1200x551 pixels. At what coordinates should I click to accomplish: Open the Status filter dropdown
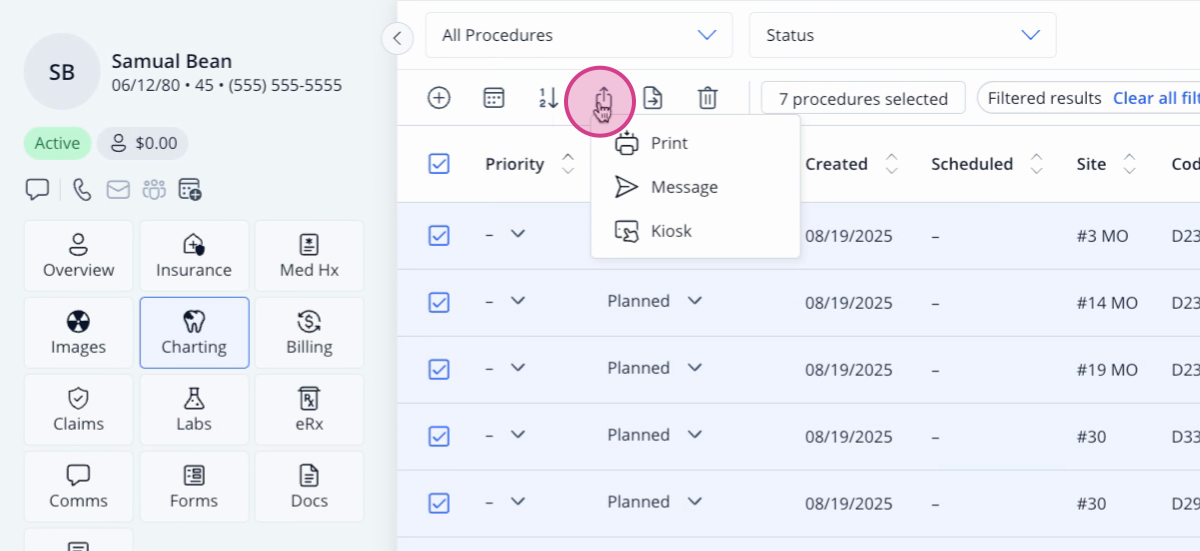click(x=902, y=35)
